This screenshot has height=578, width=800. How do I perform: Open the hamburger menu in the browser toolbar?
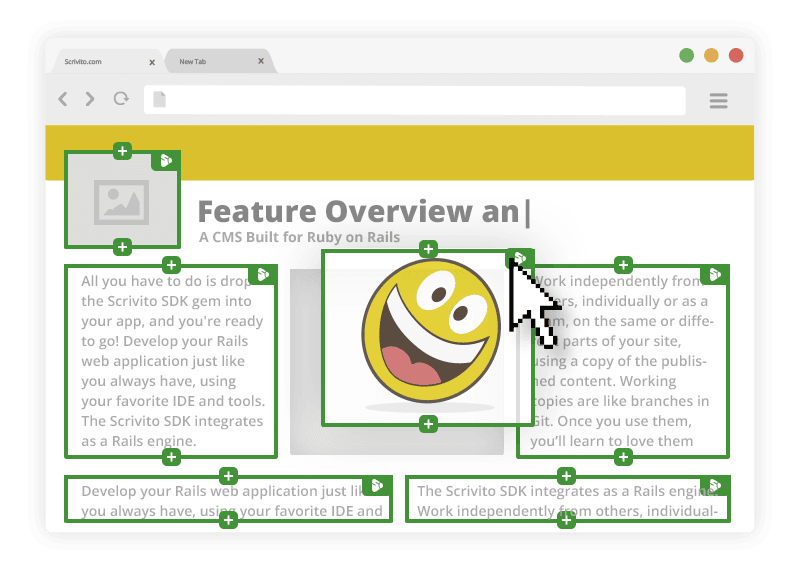(718, 100)
